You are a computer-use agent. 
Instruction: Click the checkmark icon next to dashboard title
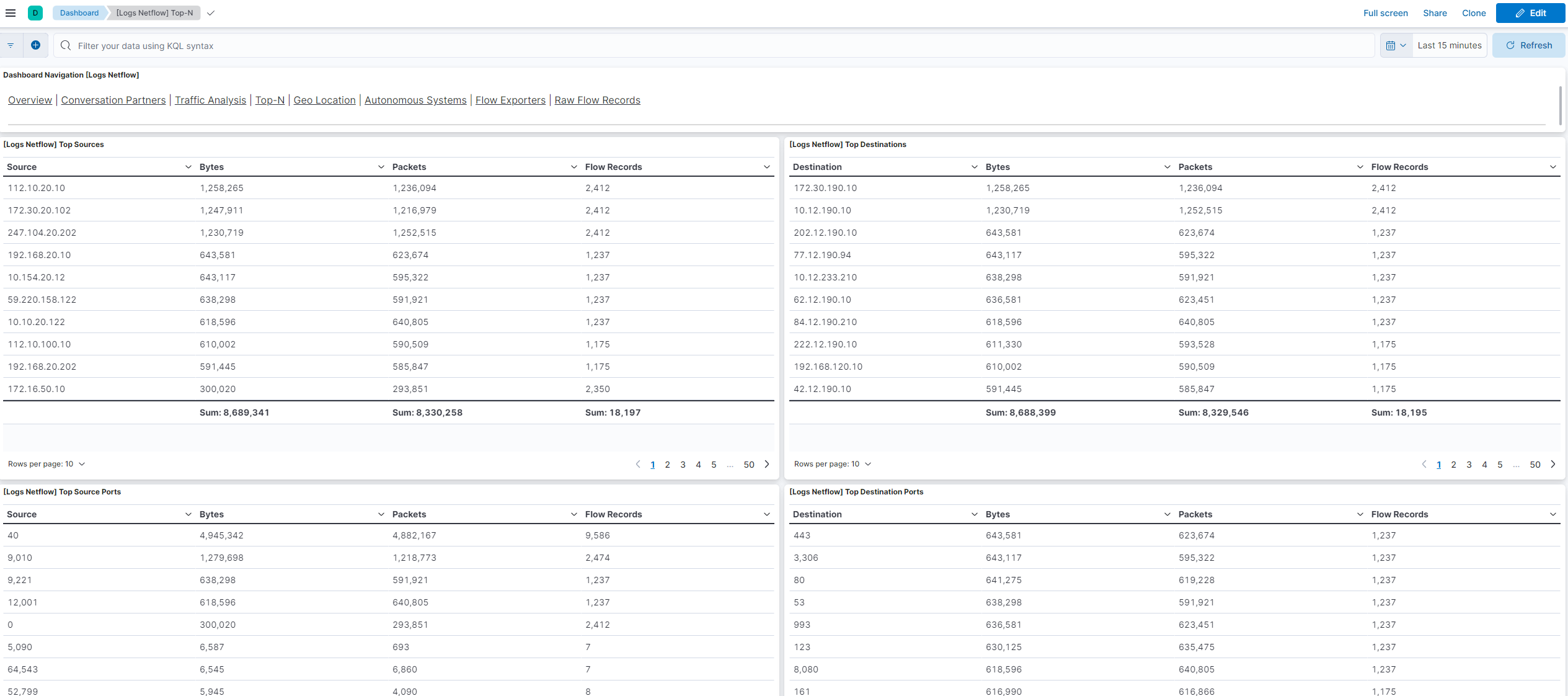click(x=211, y=12)
